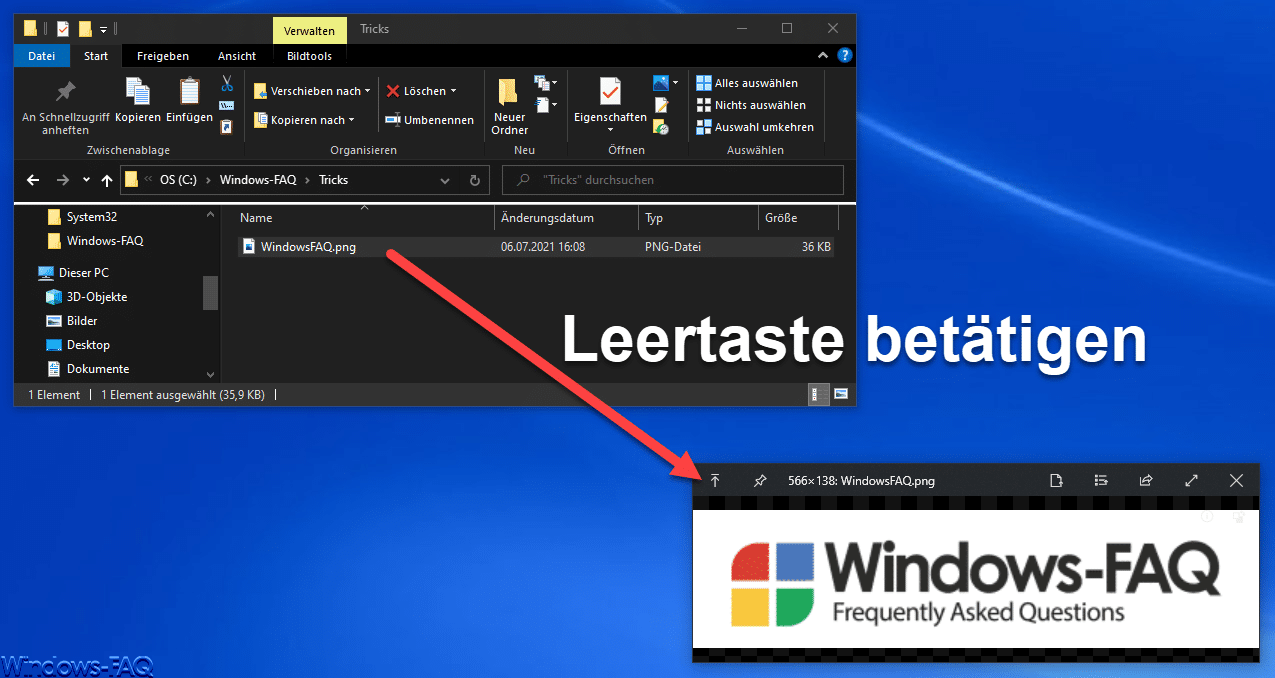Open the Bildtools tab

[x=309, y=56]
